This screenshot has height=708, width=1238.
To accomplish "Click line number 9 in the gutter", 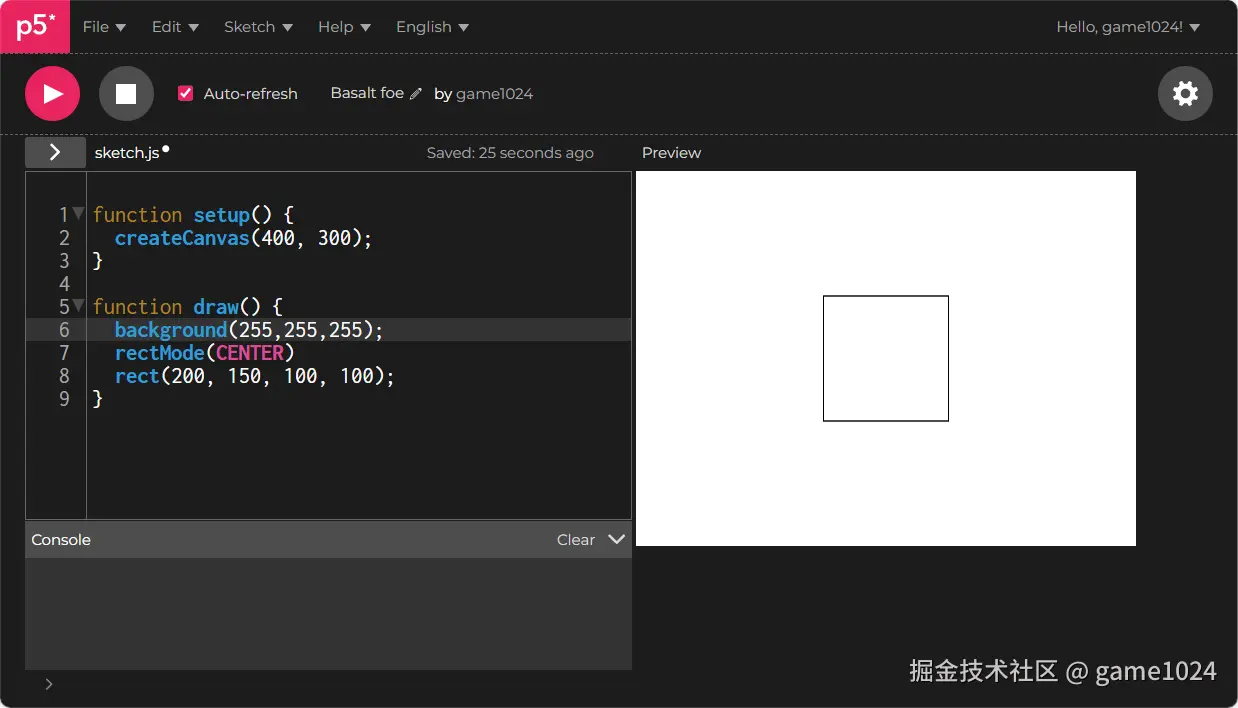I will click(65, 399).
